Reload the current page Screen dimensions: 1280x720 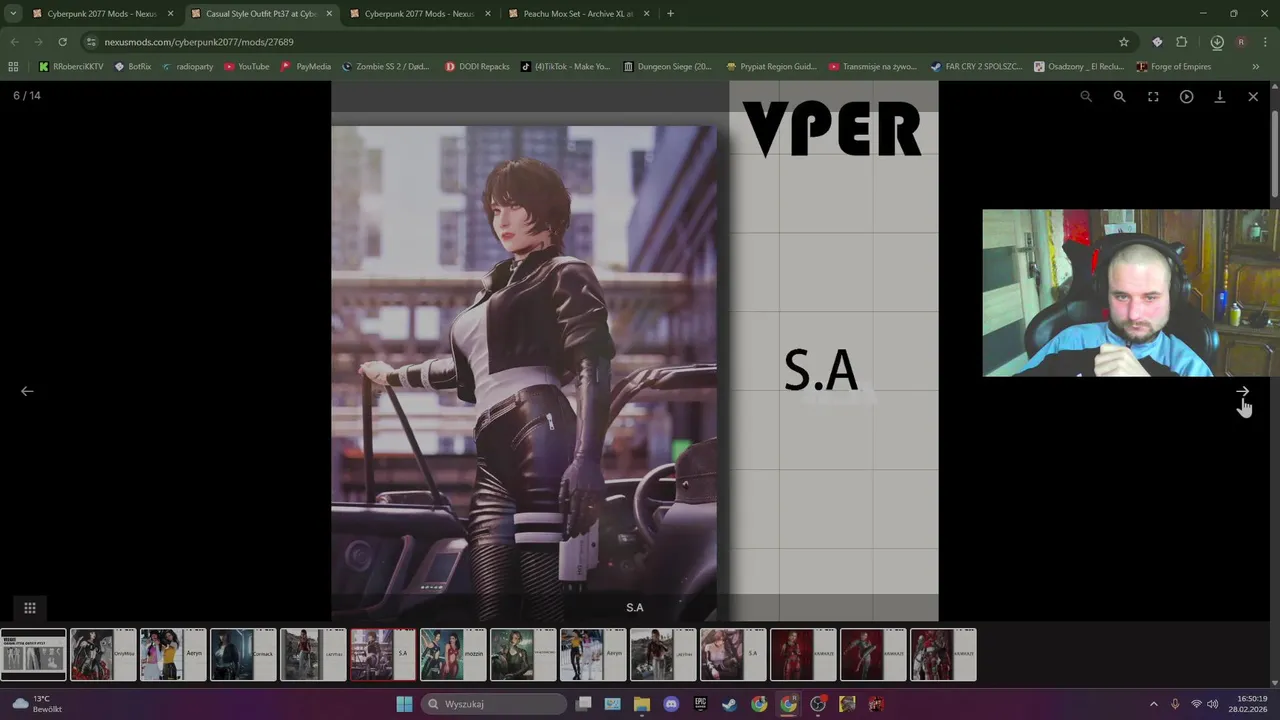[62, 42]
